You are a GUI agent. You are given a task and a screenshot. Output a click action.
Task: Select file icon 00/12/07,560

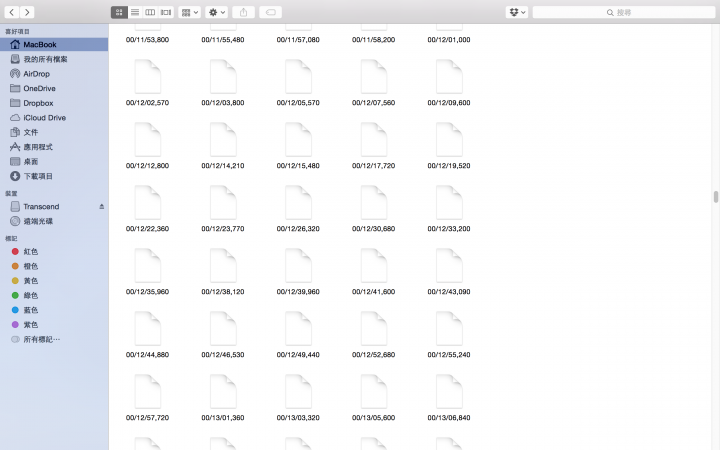(x=373, y=77)
